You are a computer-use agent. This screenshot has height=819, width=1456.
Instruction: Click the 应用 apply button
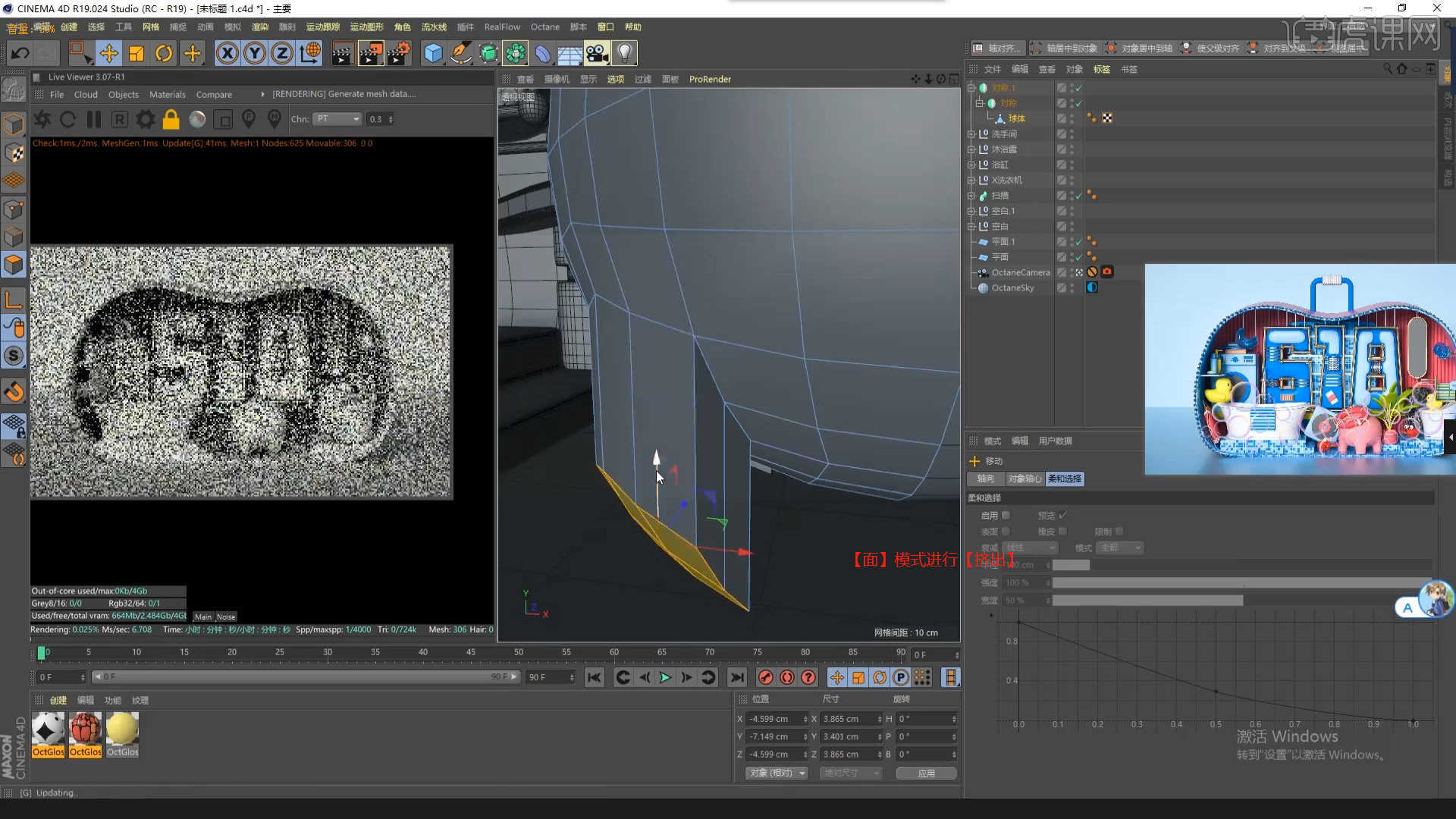pos(926,773)
